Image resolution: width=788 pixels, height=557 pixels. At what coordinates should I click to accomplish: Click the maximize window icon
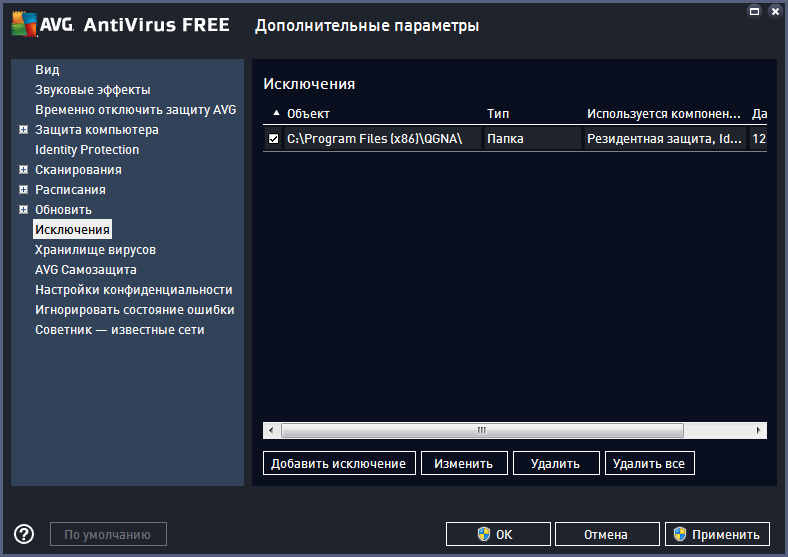754,11
